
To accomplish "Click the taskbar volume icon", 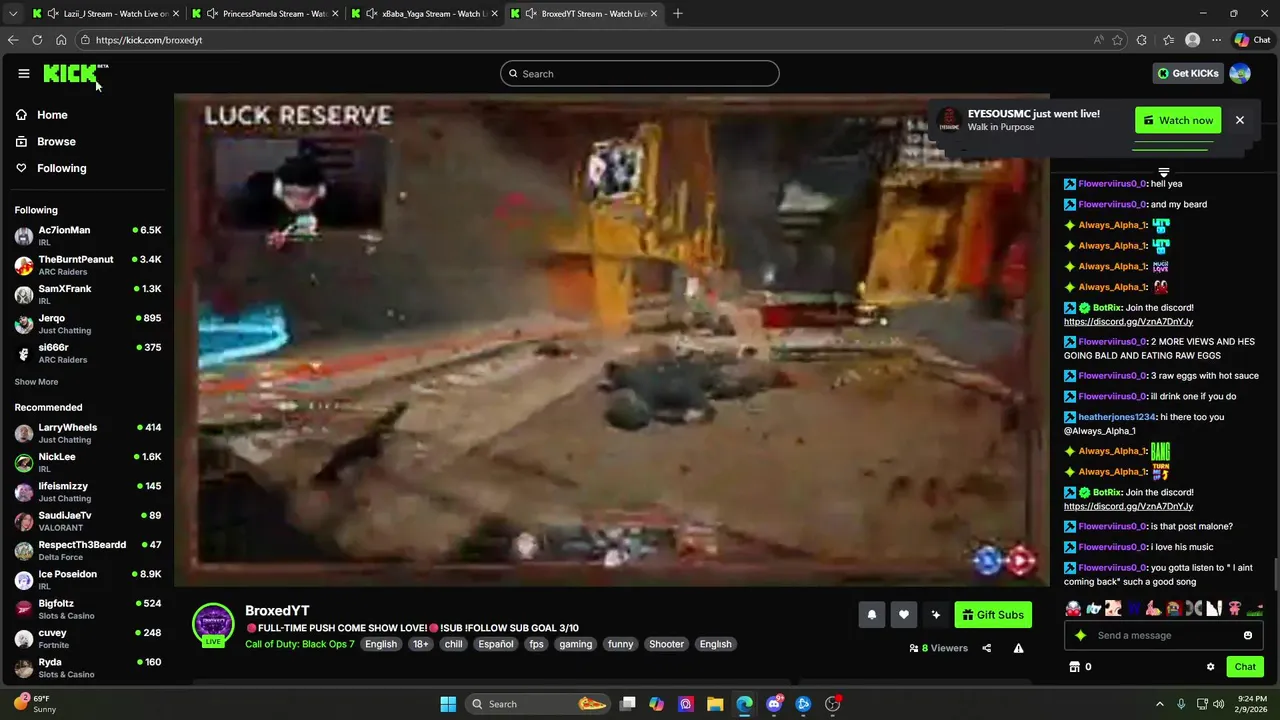I will pyautogui.click(x=1218, y=704).
